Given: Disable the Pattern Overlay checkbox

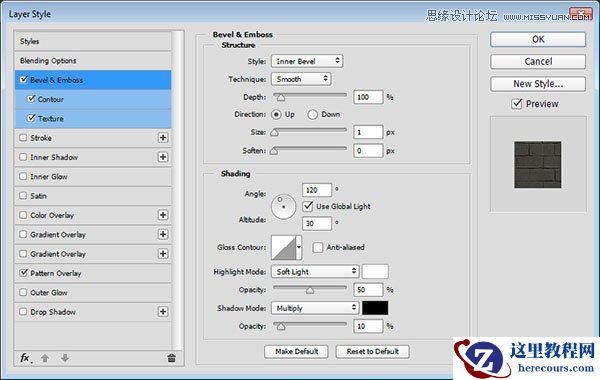Looking at the screenshot, I should [24, 273].
